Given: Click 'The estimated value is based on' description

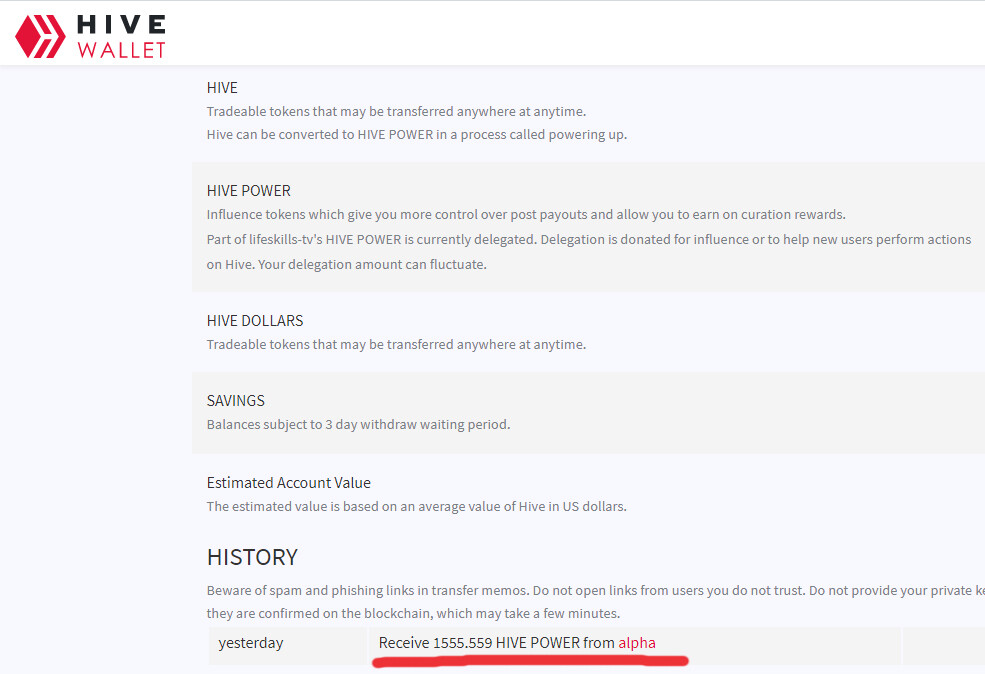Looking at the screenshot, I should (x=416, y=506).
